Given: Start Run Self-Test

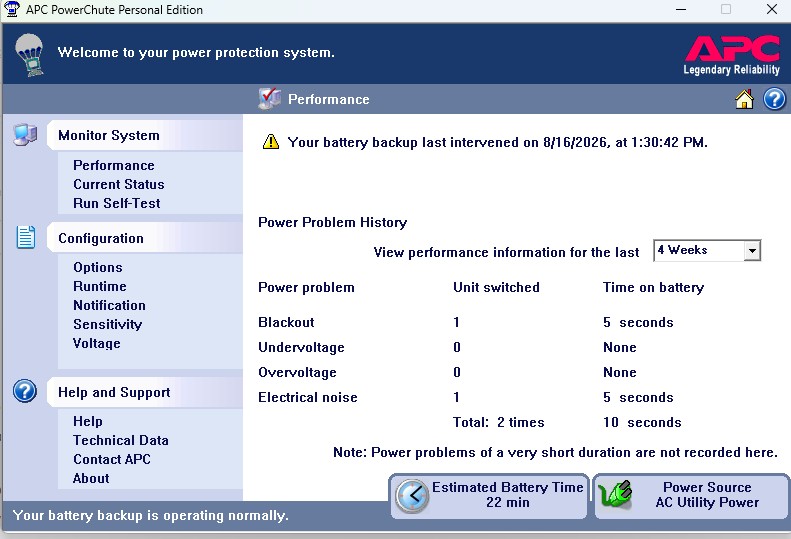Looking at the screenshot, I should click(x=117, y=203).
